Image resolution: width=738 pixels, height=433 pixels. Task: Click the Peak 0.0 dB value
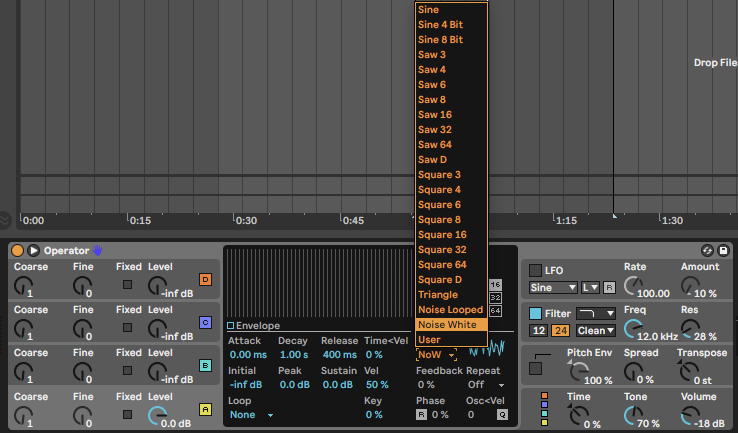coord(295,385)
